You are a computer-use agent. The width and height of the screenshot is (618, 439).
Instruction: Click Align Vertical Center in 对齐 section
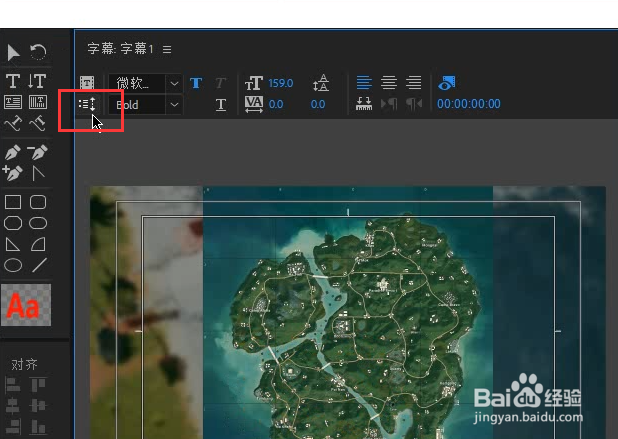38,406
